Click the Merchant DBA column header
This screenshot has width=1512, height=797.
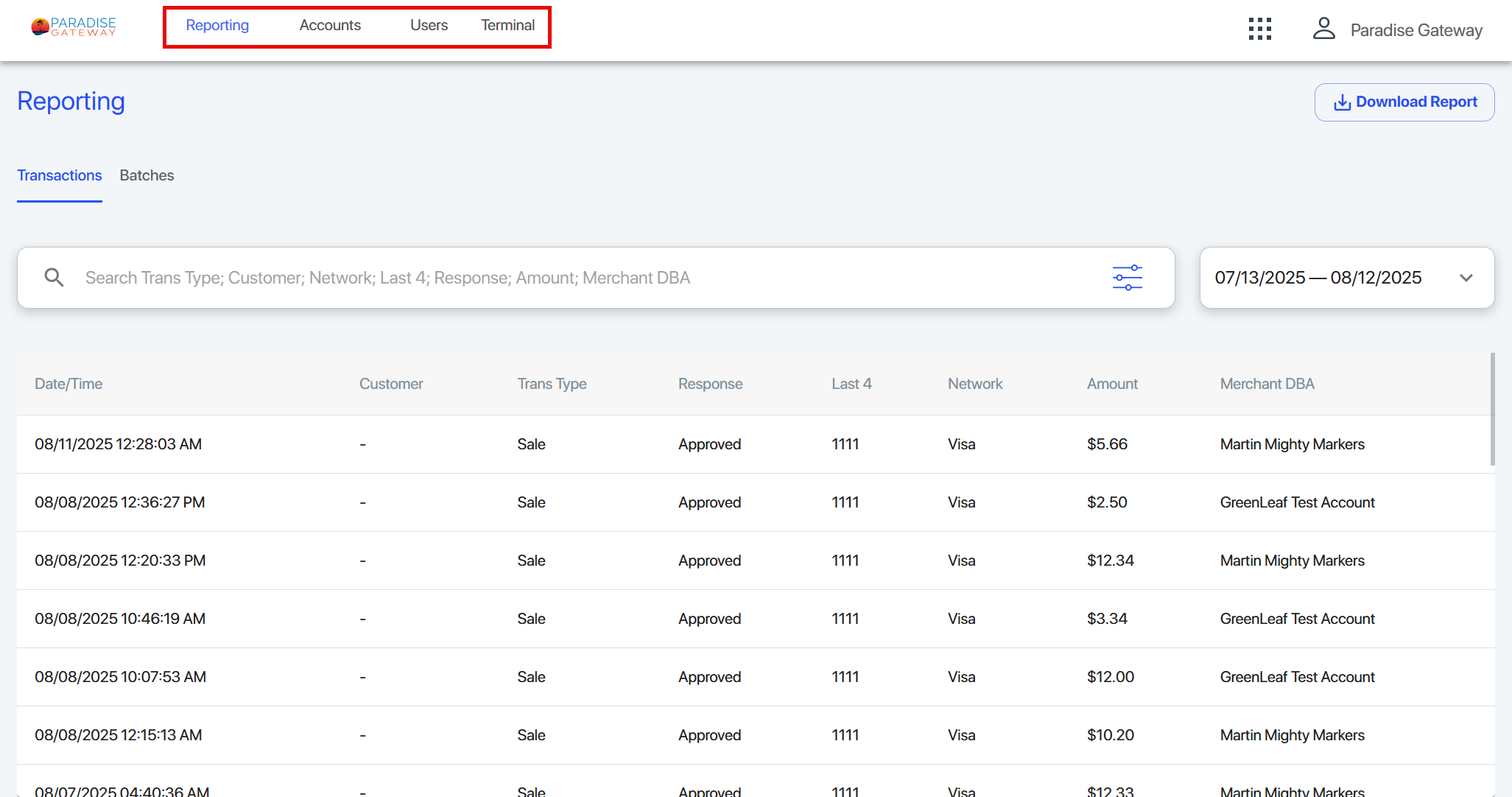1267,384
